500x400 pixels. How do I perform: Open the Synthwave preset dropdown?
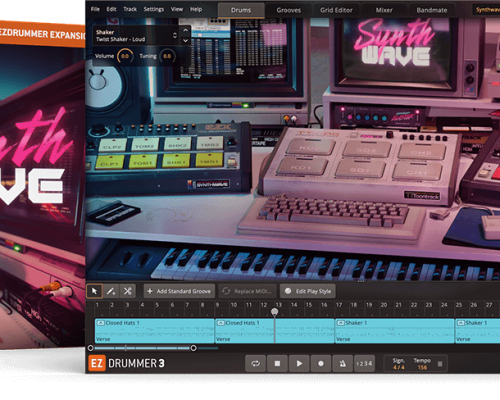487,10
